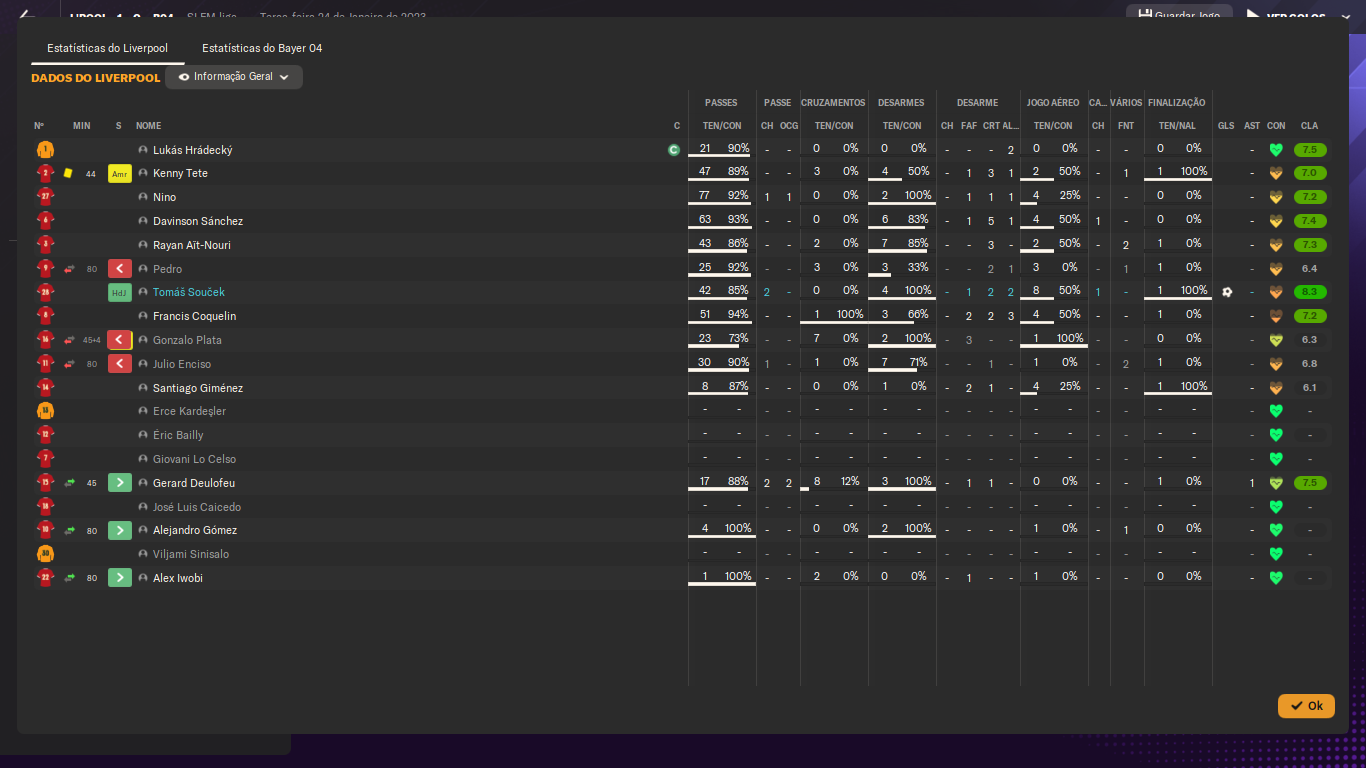Click Julio Enciso's red substitution arrows icon
This screenshot has height=768, width=1366.
coord(70,364)
